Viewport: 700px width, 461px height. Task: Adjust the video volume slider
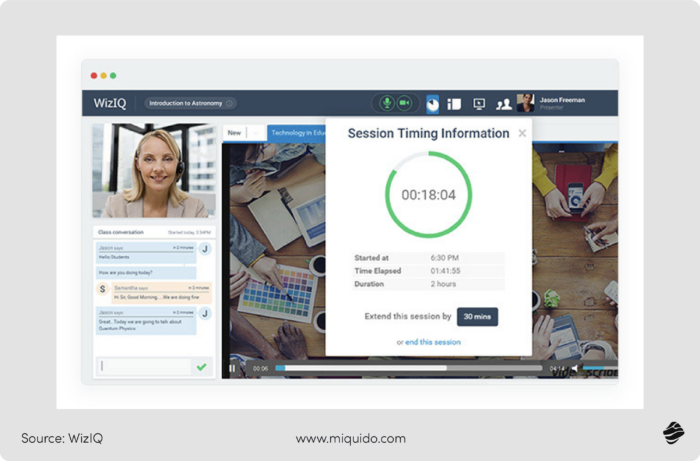[x=600, y=368]
